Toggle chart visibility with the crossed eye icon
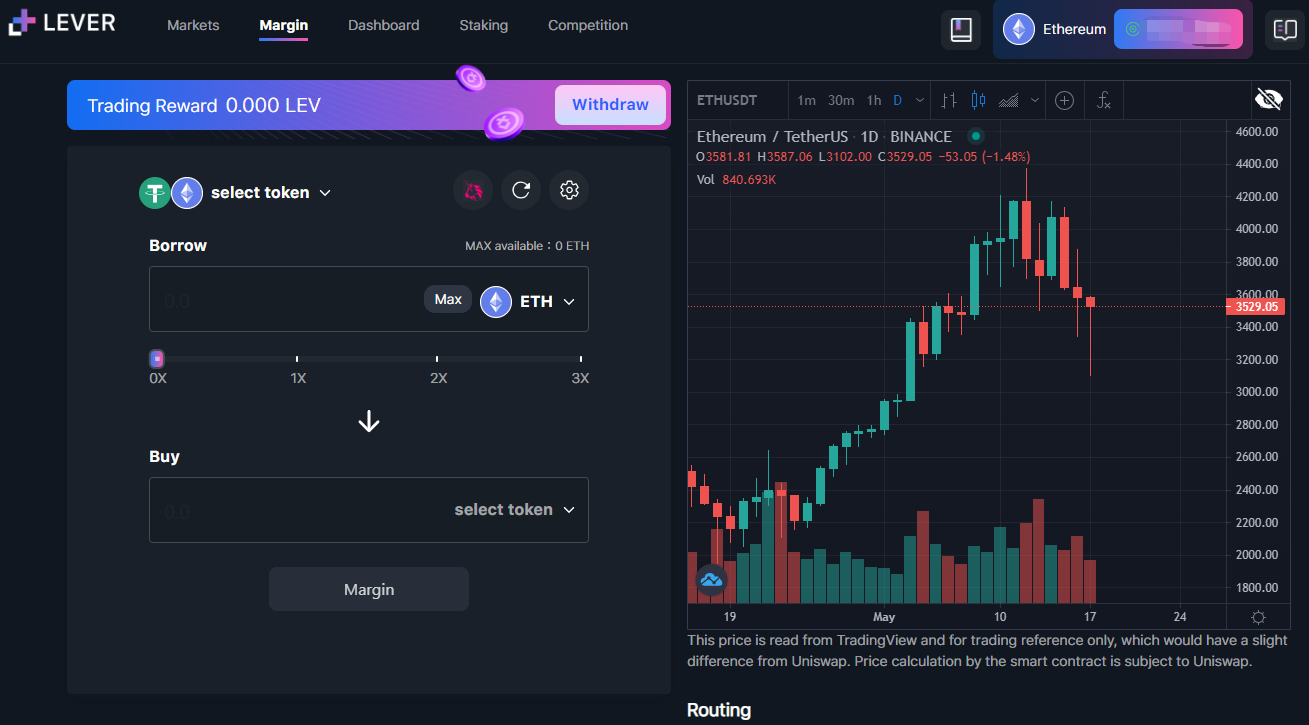The height and width of the screenshot is (725, 1309). (x=1268, y=99)
